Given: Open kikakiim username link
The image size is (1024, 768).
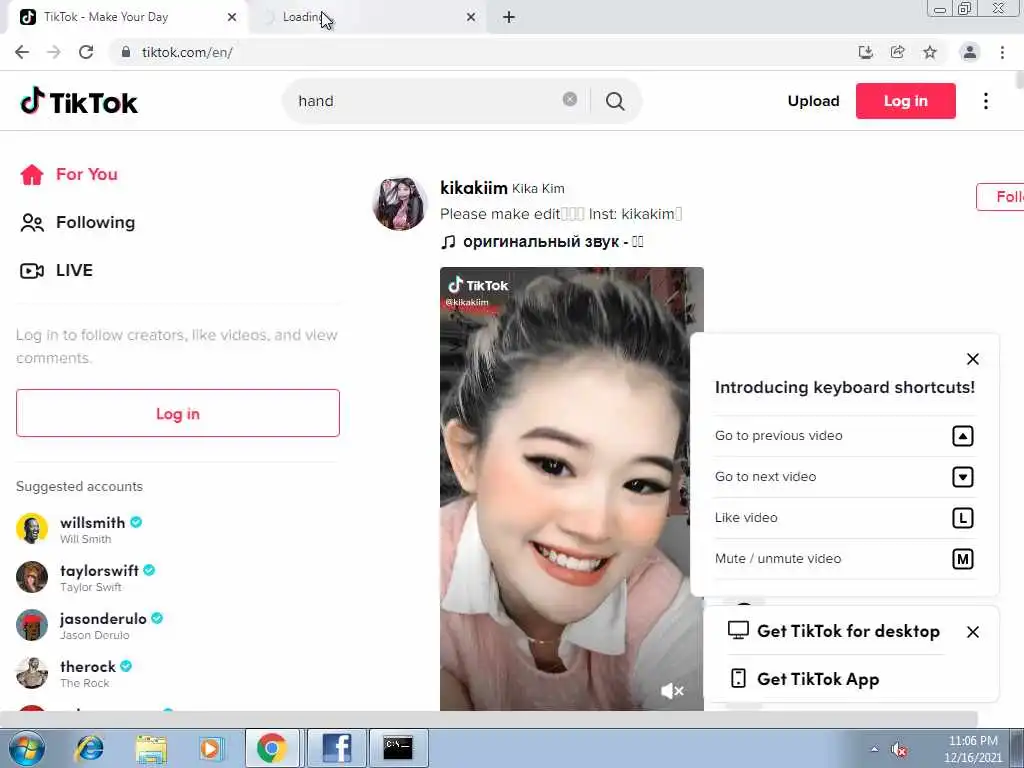Looking at the screenshot, I should coord(473,188).
